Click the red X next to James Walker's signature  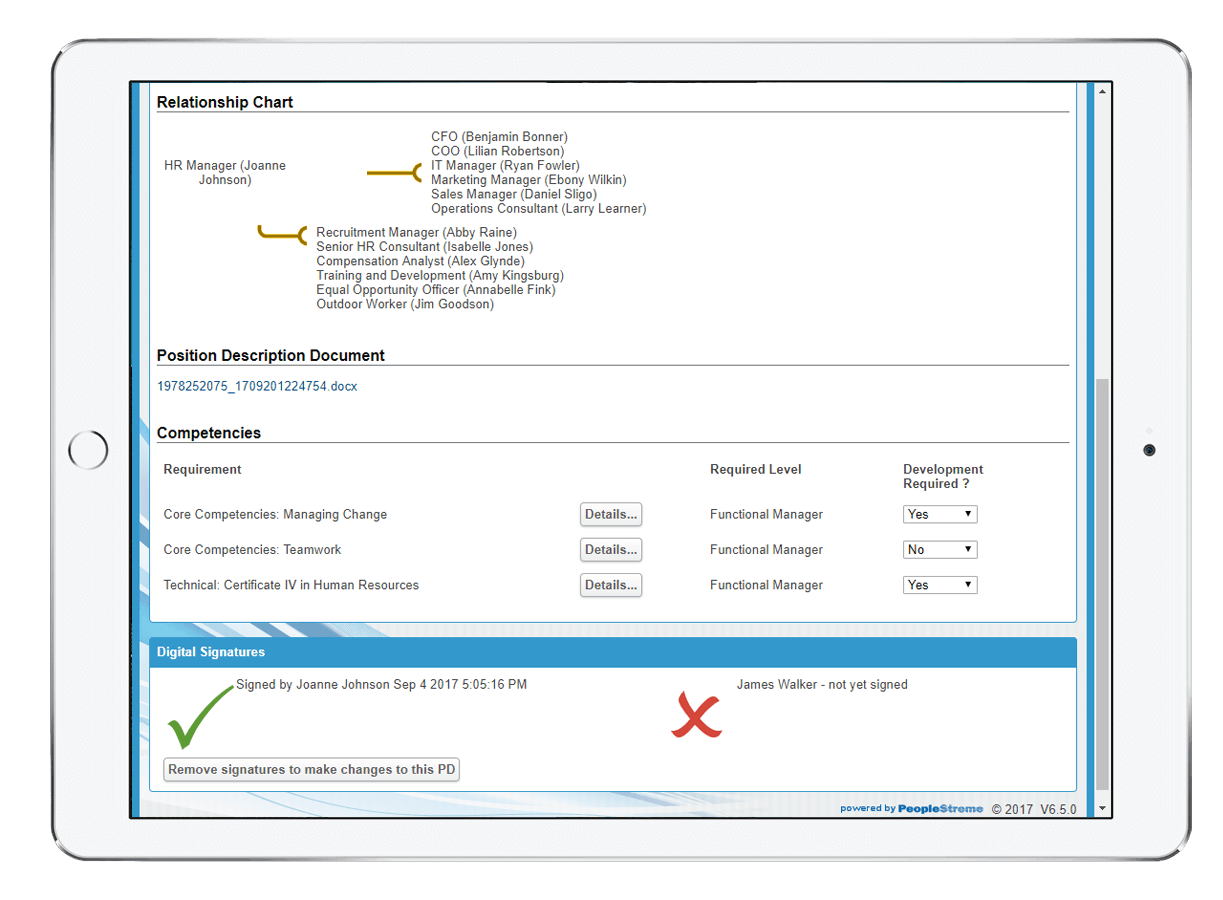point(696,714)
